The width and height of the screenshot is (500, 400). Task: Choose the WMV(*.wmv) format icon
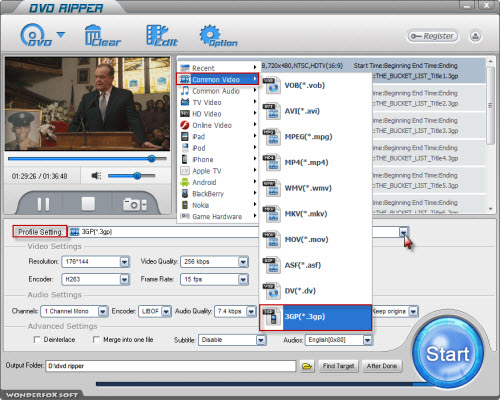point(271,188)
